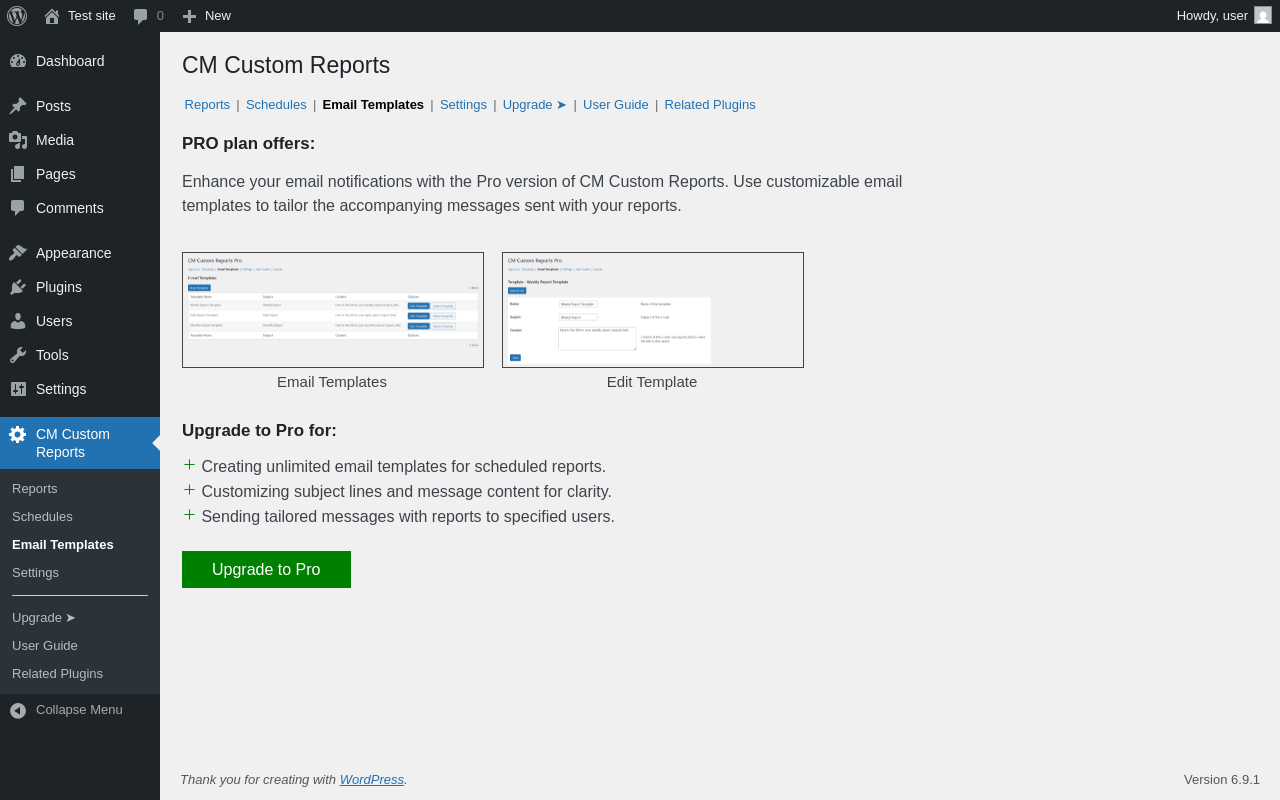Collapse the sidebar menu
Screen dimensions: 1280x800
point(79,710)
